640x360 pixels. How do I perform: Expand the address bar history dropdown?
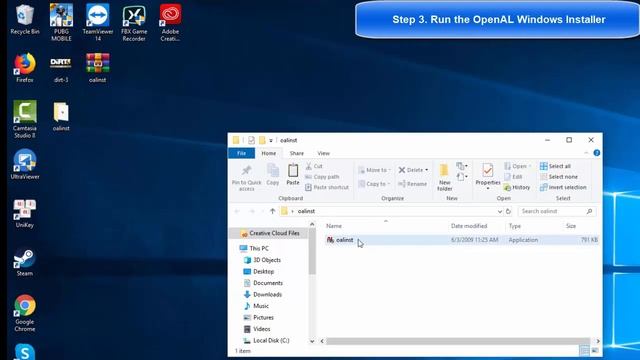pyautogui.click(x=500, y=211)
